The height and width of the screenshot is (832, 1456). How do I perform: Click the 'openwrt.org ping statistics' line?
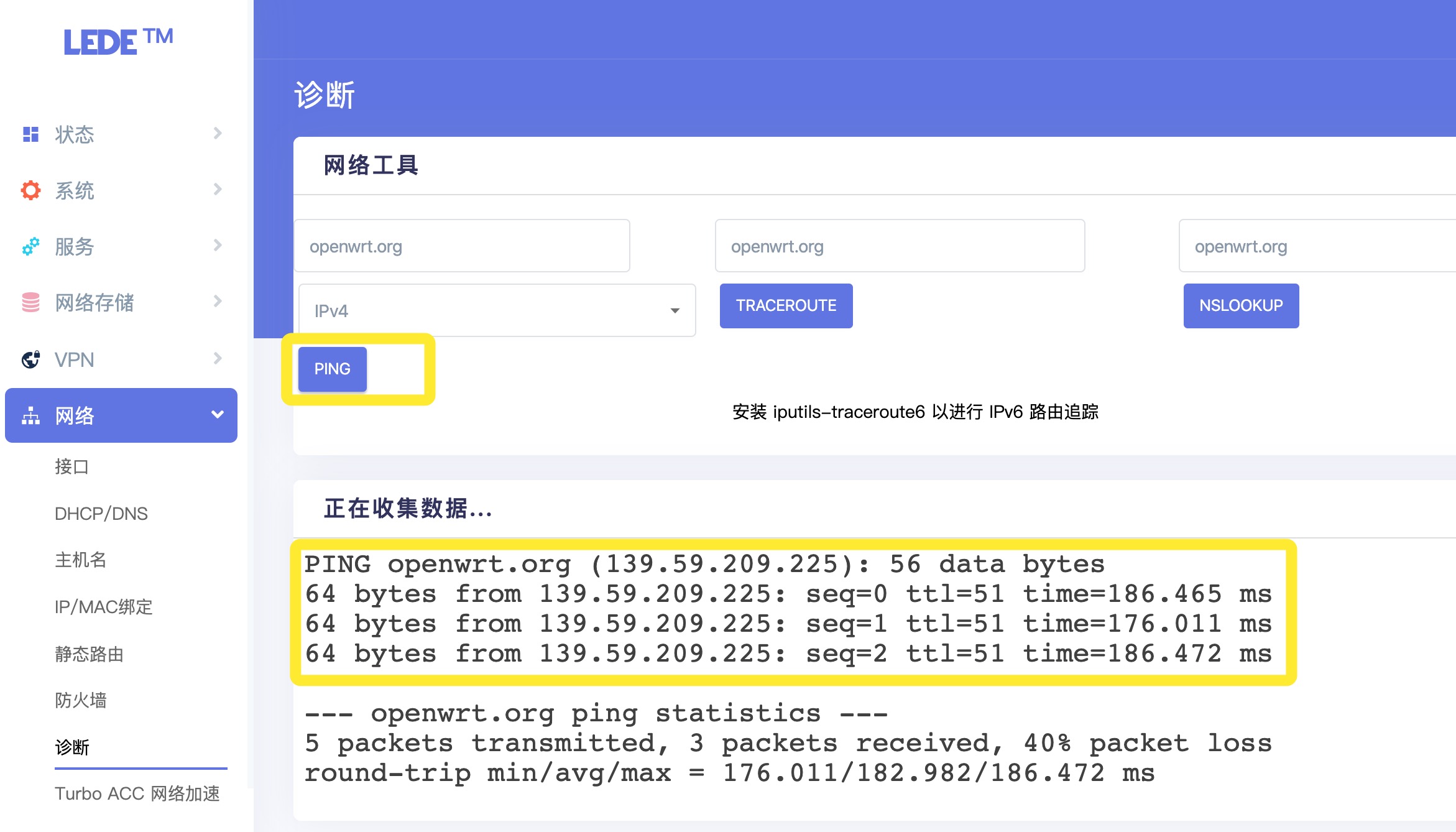(596, 713)
